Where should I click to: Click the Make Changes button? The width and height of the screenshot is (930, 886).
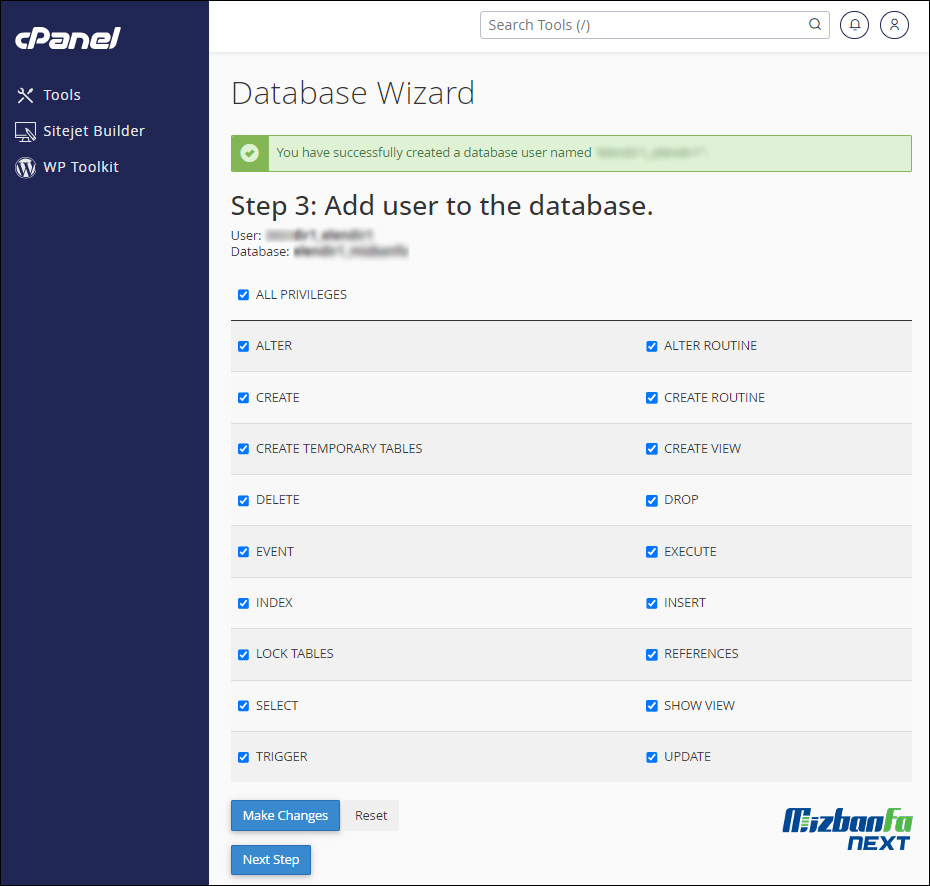[x=285, y=815]
